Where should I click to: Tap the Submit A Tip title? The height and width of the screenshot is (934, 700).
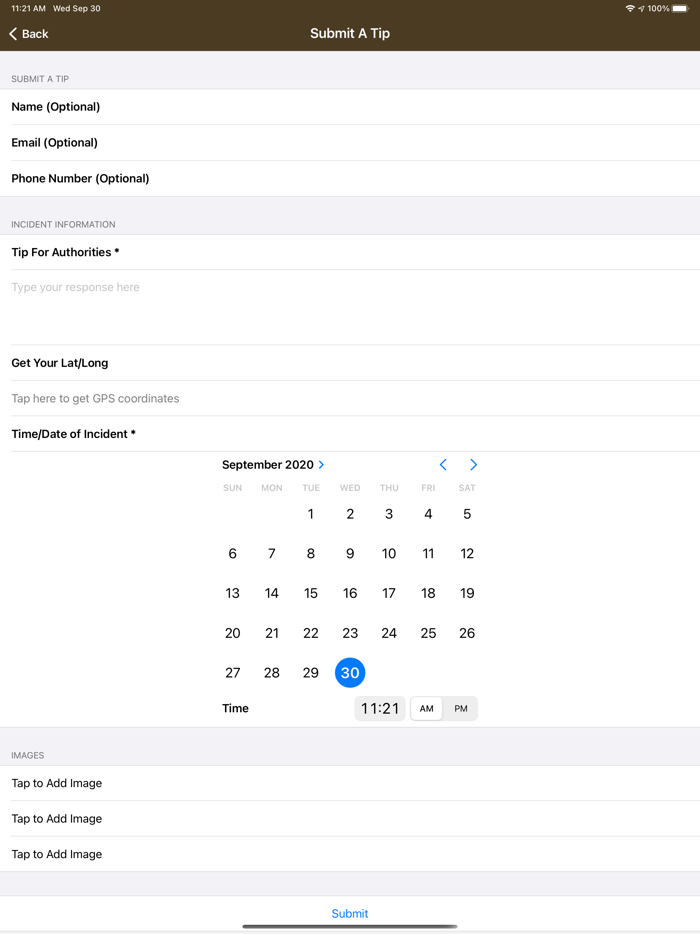coord(350,33)
